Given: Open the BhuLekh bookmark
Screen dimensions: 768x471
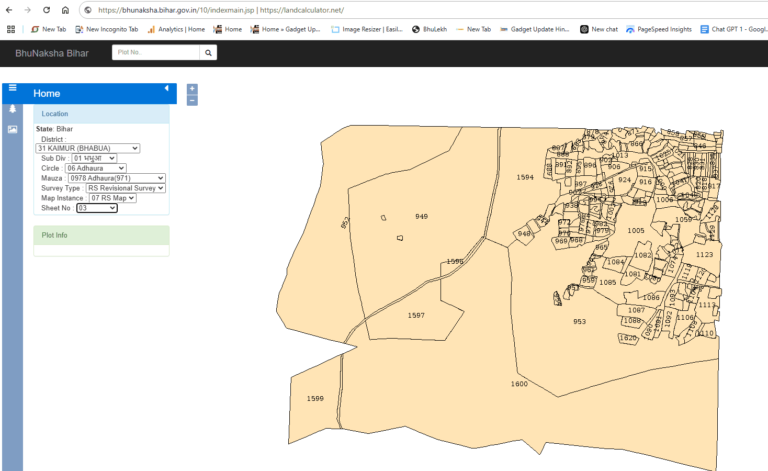Looking at the screenshot, I should 430,30.
